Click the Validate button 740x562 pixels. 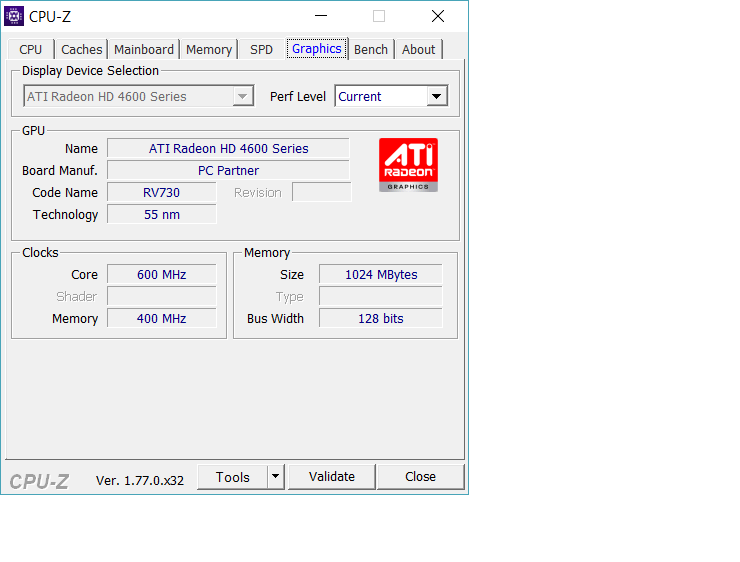click(332, 477)
